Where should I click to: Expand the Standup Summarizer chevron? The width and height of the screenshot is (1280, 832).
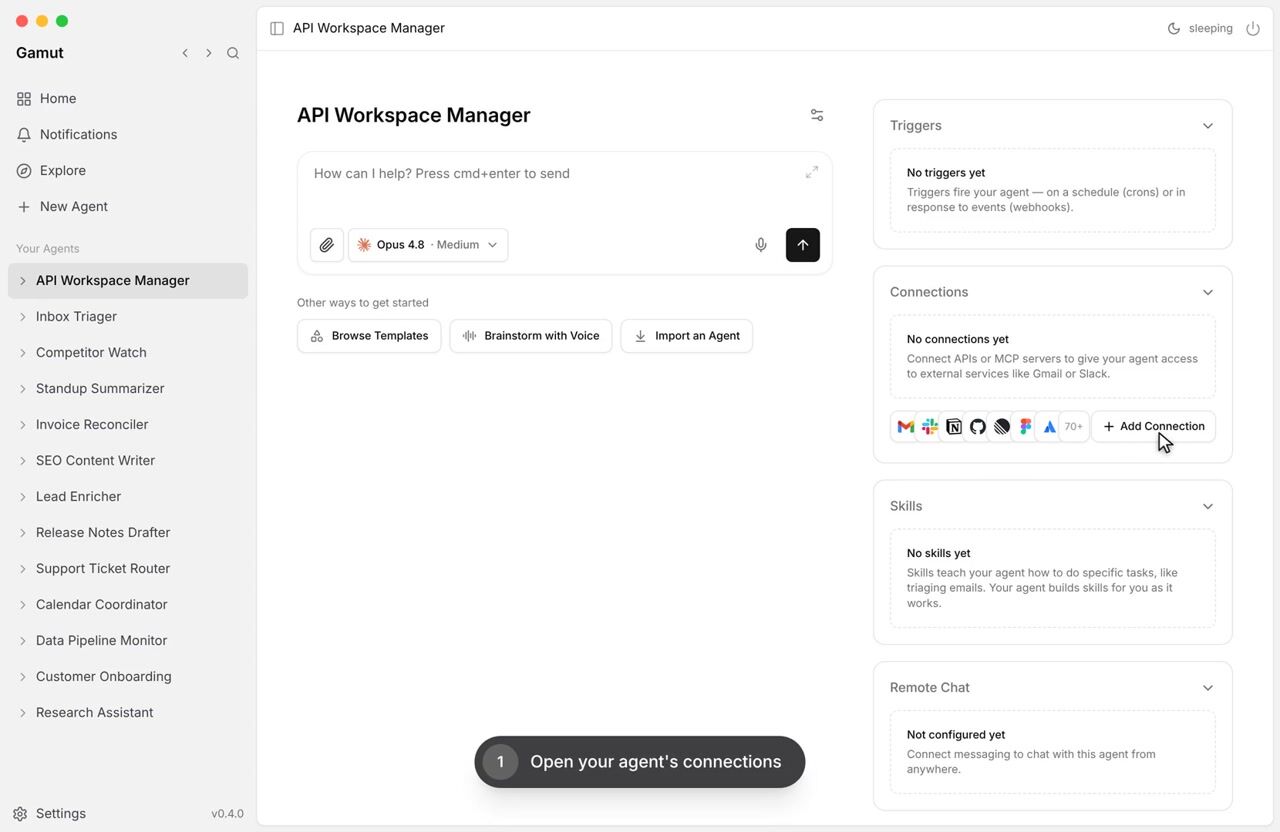tap(23, 389)
